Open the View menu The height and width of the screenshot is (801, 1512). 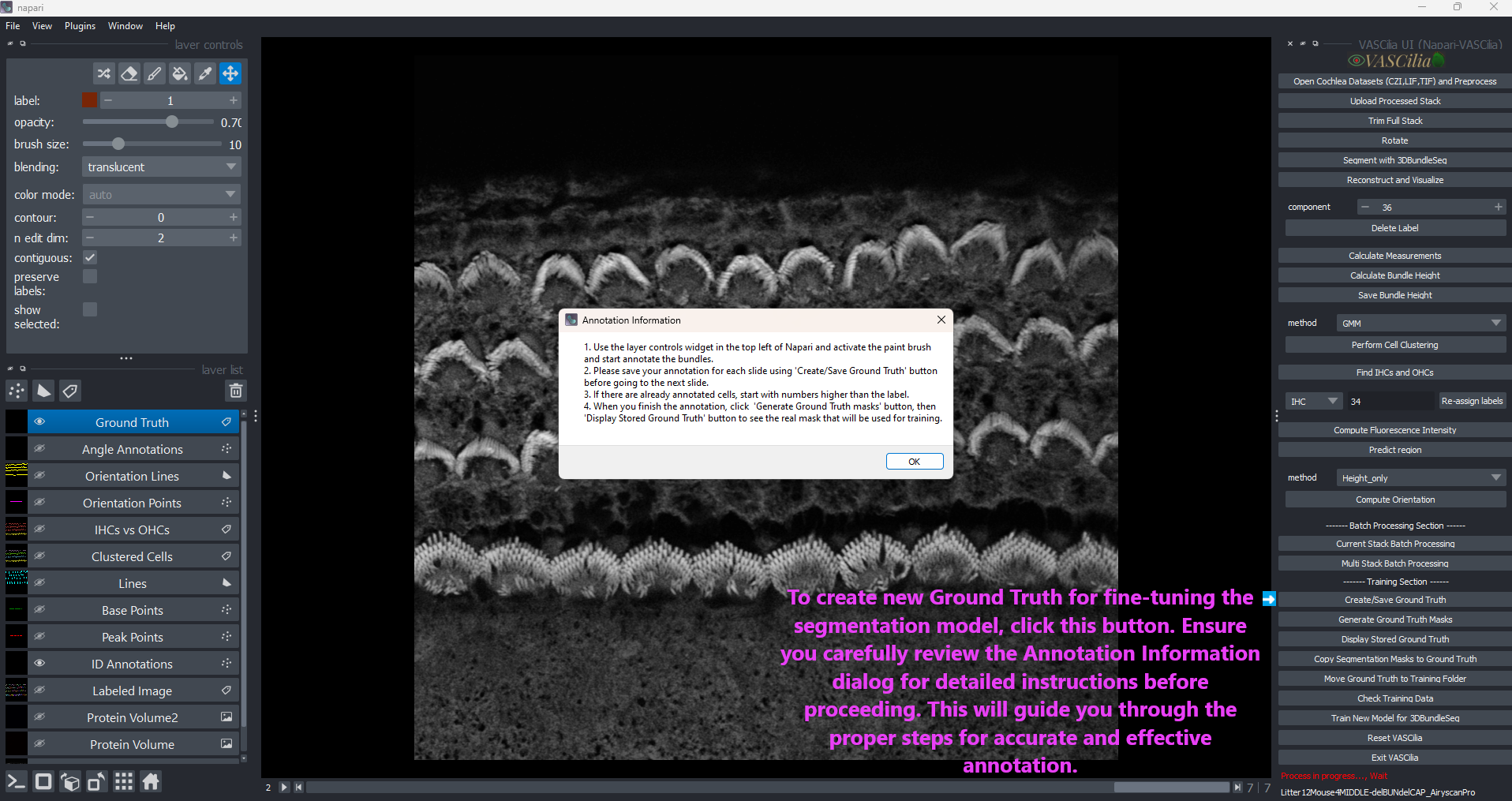43,26
